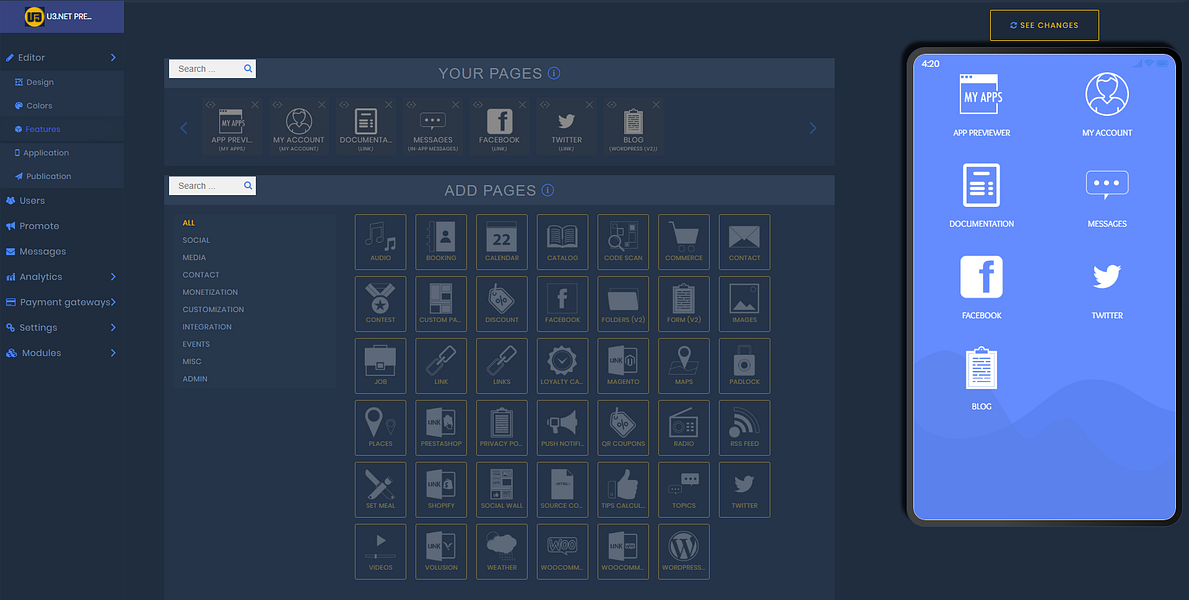Add the Audio feature
This screenshot has width=1189, height=600.
pyautogui.click(x=380, y=241)
